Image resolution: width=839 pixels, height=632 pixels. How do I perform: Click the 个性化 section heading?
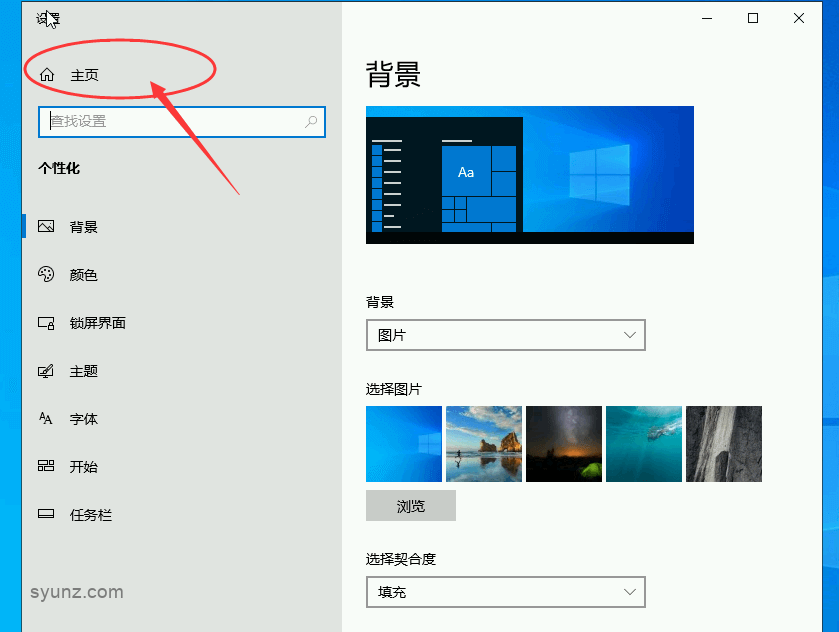click(59, 168)
